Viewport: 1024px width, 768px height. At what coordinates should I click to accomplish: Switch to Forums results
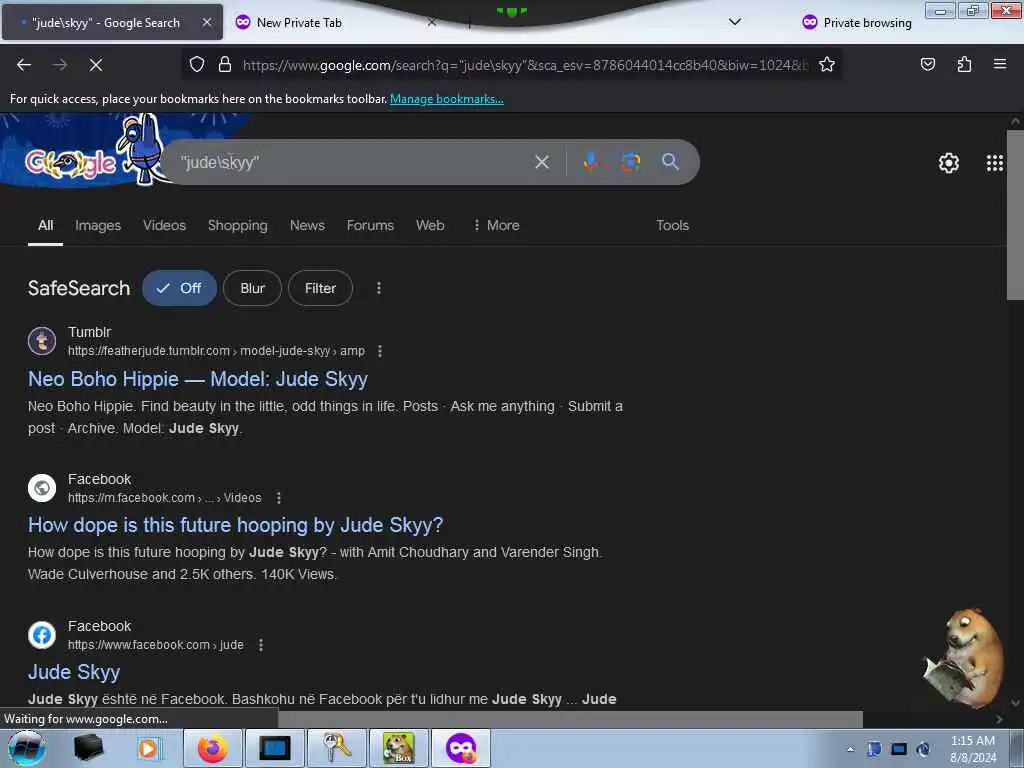pos(370,225)
